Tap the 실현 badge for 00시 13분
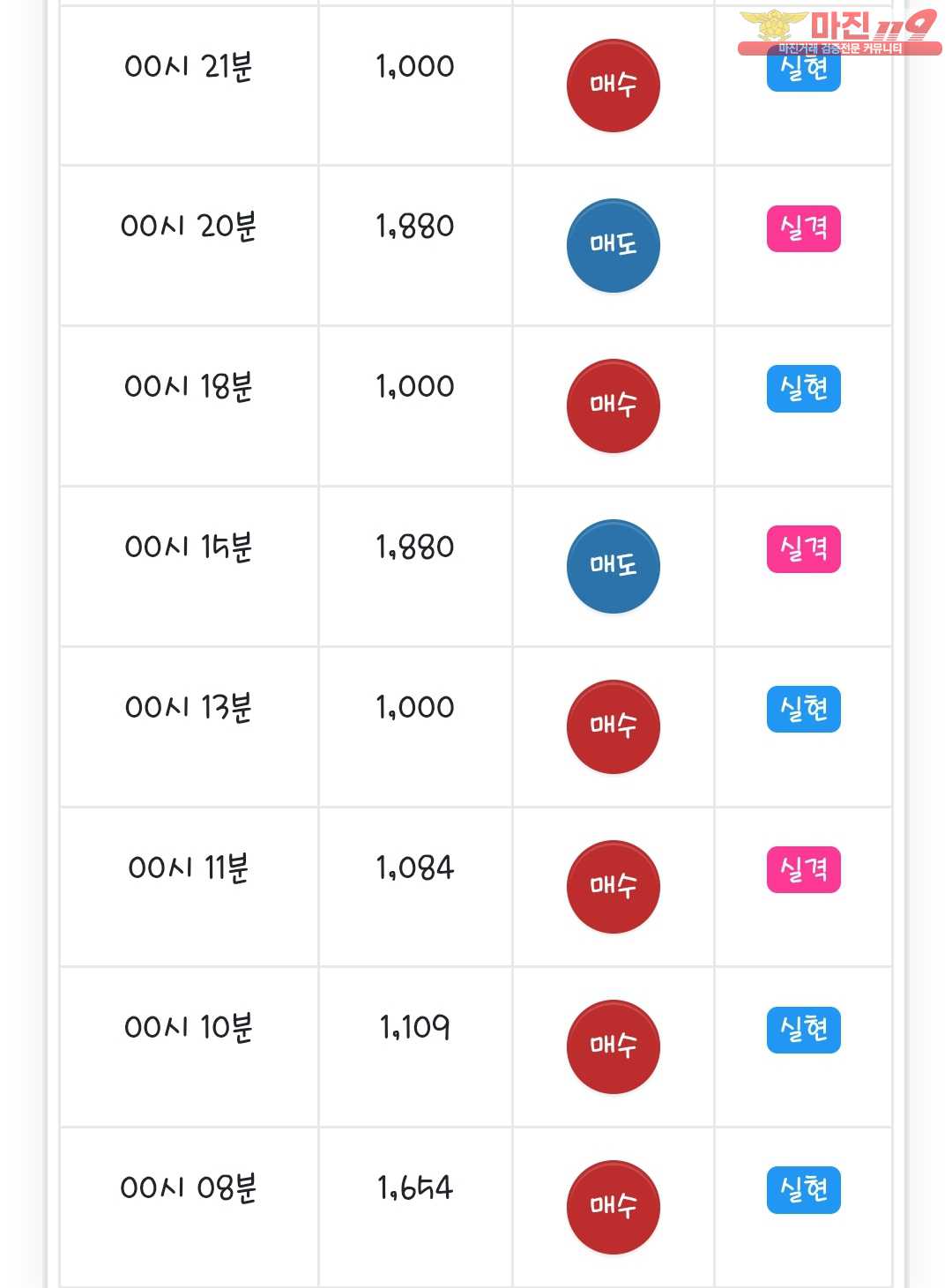 [803, 710]
